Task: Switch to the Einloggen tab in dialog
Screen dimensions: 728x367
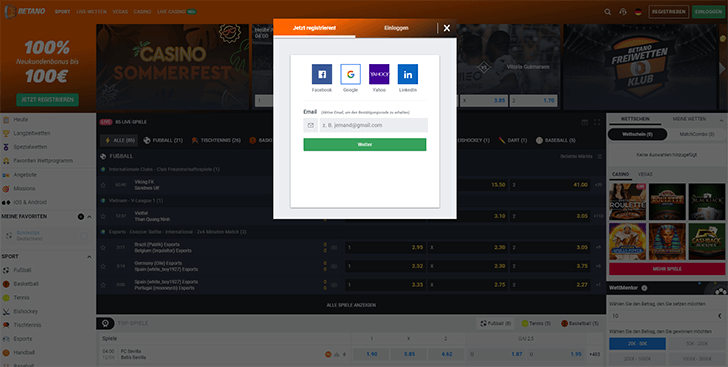Action: coord(396,28)
